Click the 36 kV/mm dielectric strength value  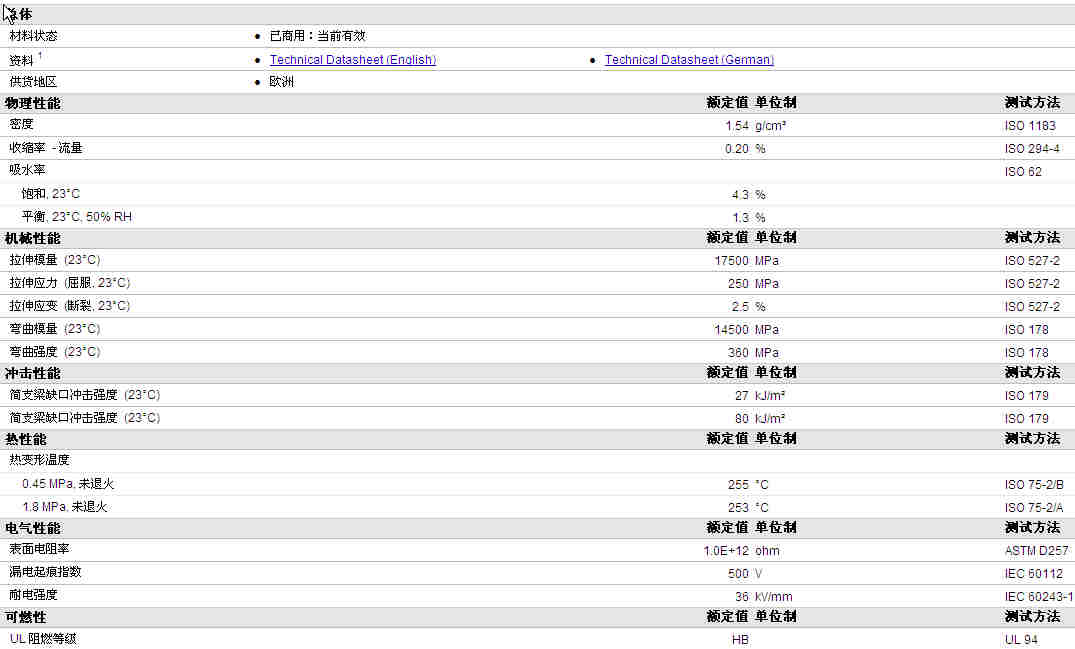764,597
